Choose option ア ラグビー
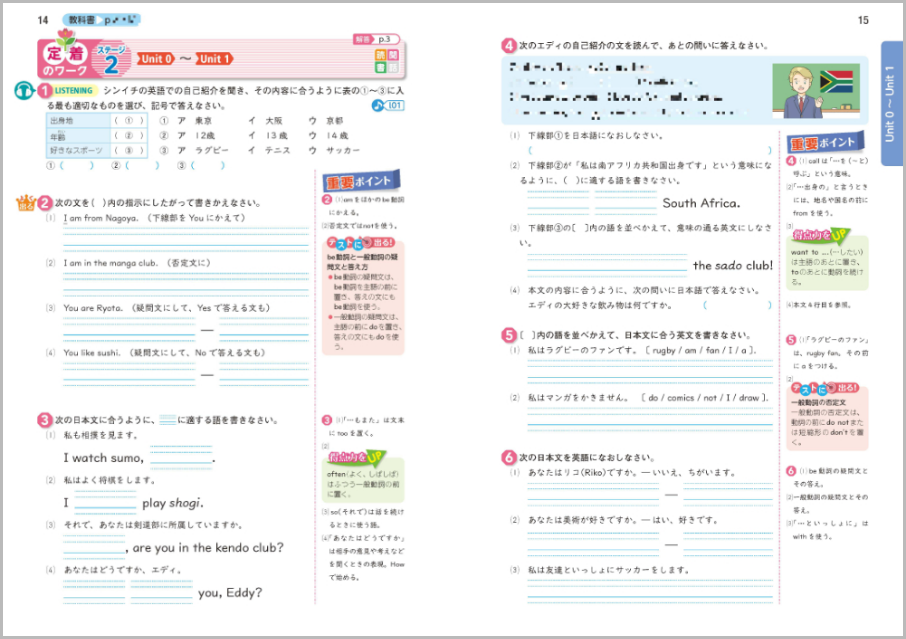Viewport: 906px width, 639px height. click(x=203, y=150)
